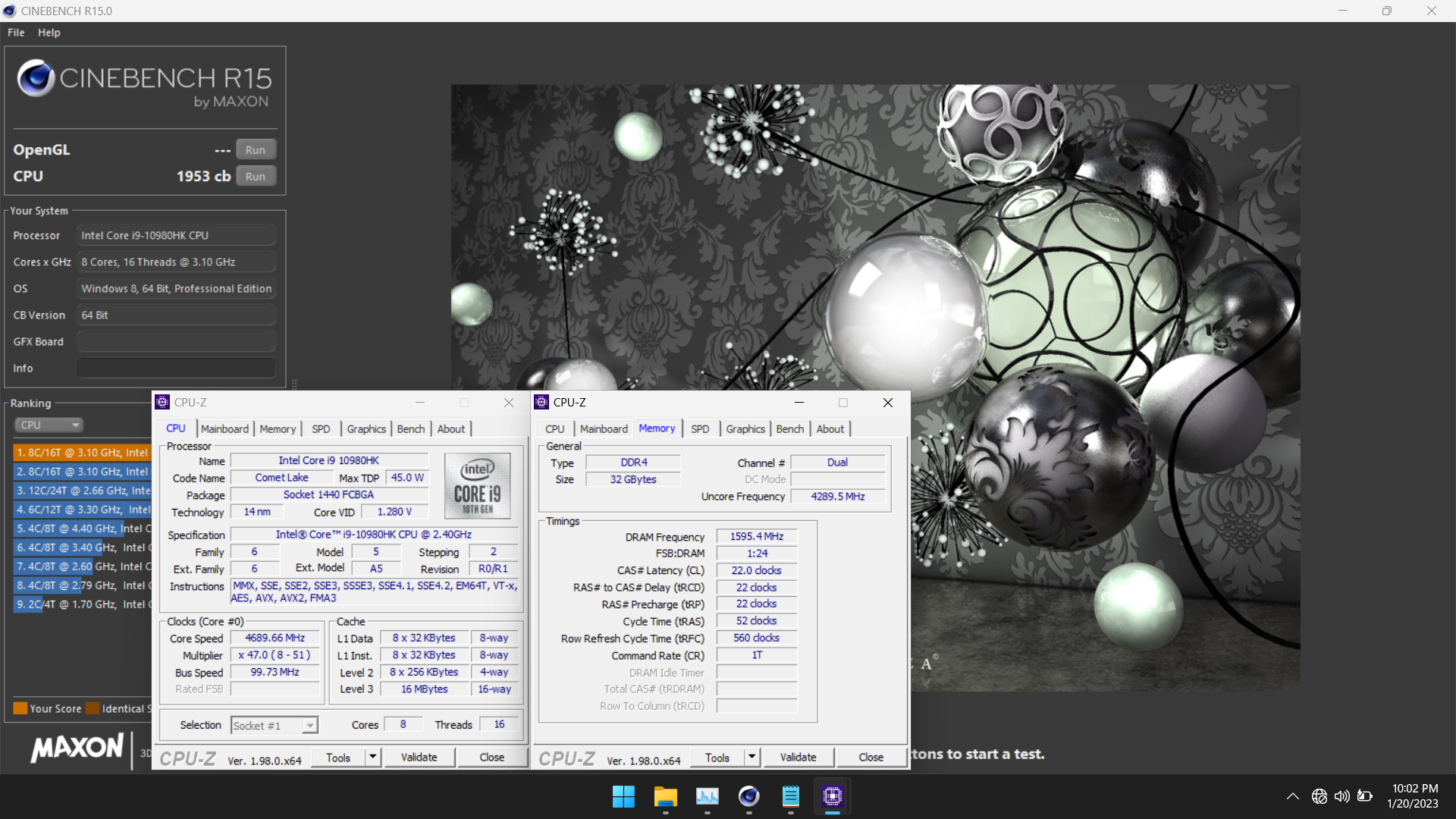Click the MAXON logo at bottom left
Image resolution: width=1456 pixels, height=819 pixels.
coord(77,748)
